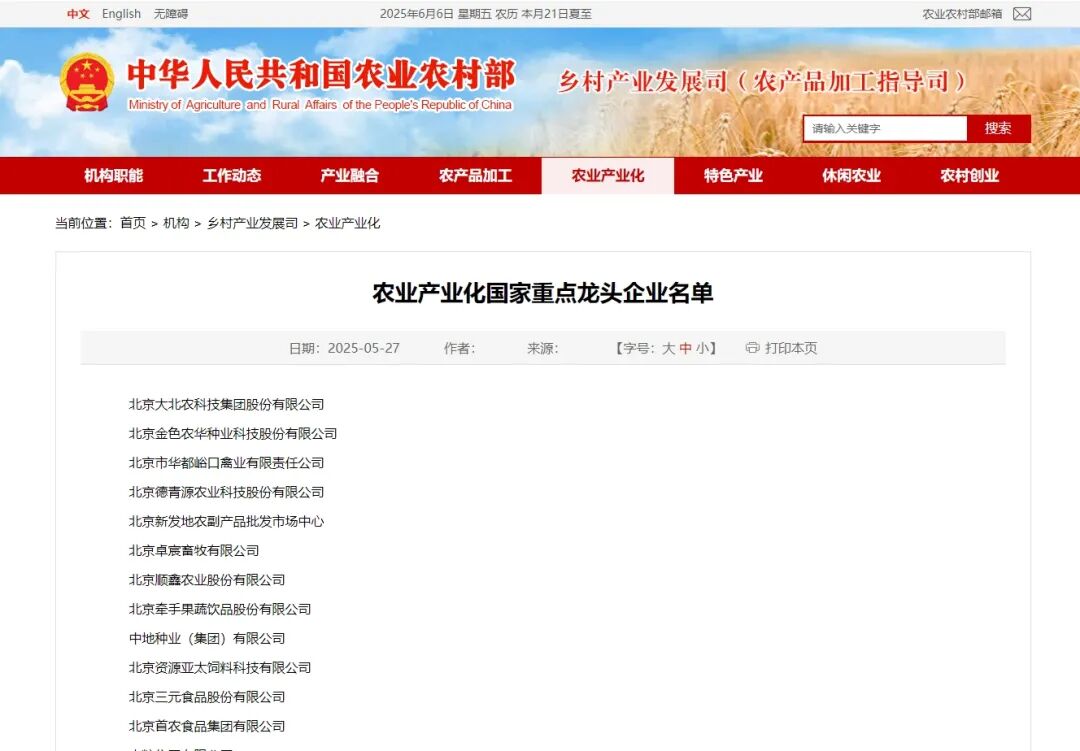Click the 中文 language option
Viewport: 1080px width, 751px height.
78,14
